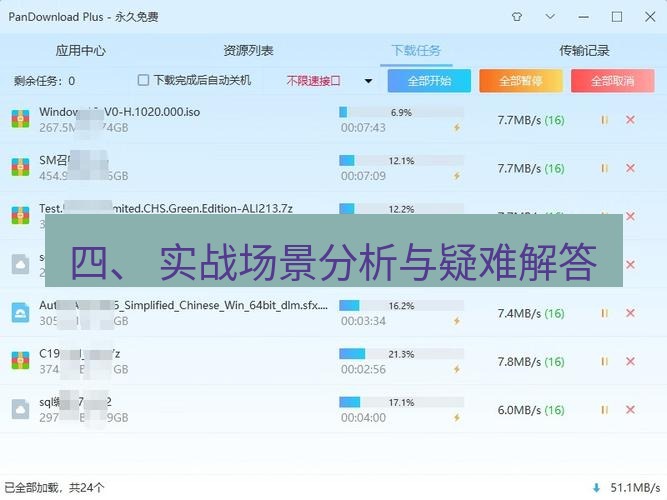Click the 7.8MB/s (16) speed text
The width and height of the screenshot is (667, 500).
tap(531, 362)
